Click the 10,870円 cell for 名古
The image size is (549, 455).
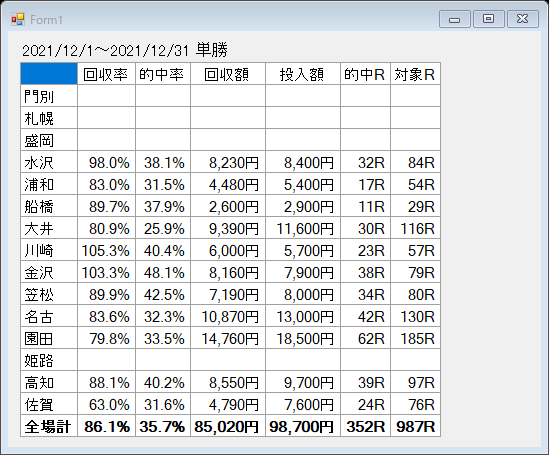(228, 316)
